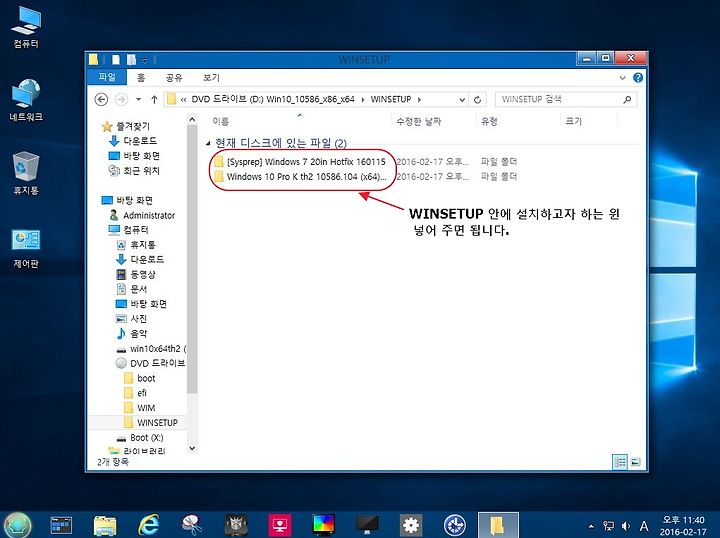This screenshot has width=720, height=538.
Task: Open the gear settings taskbar icon
Action: [x=411, y=525]
